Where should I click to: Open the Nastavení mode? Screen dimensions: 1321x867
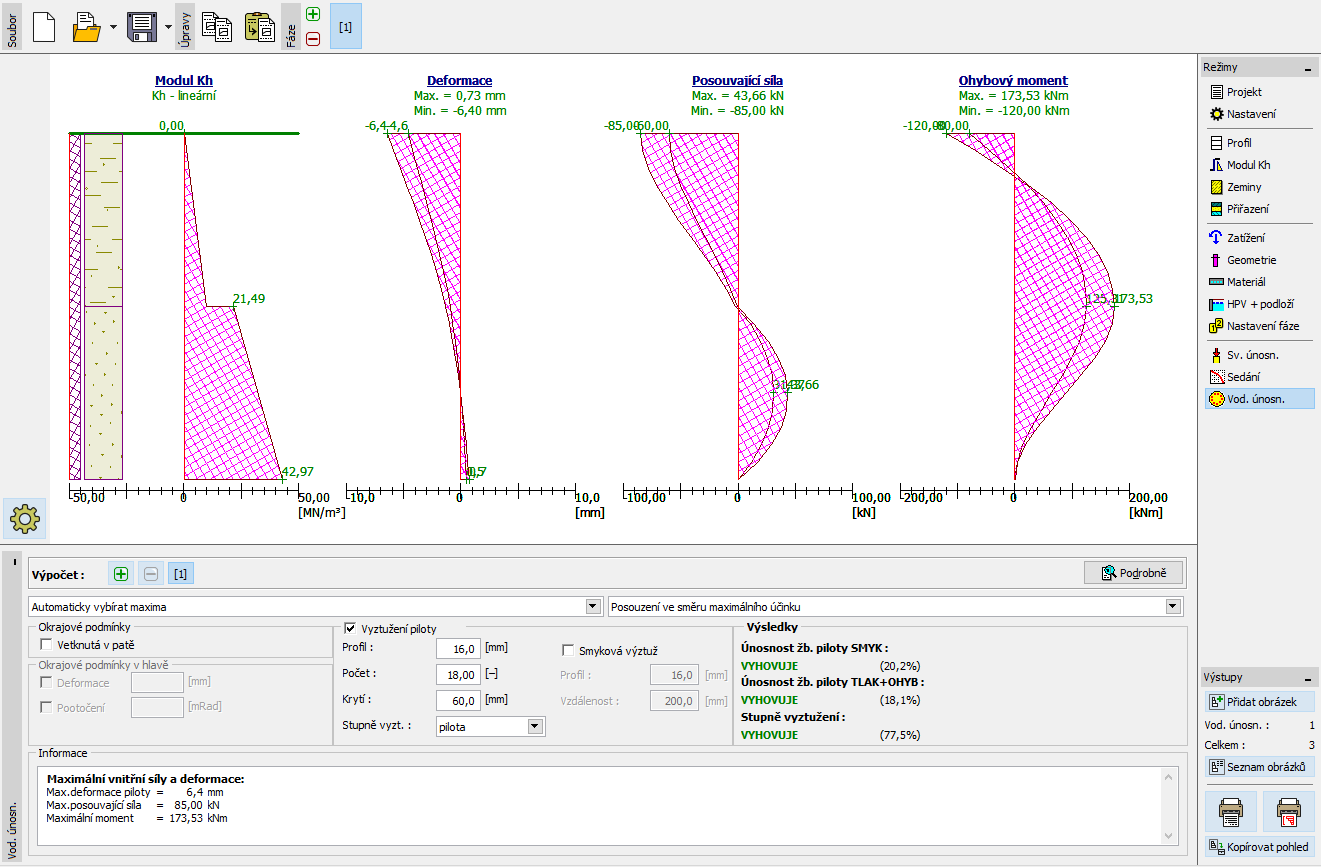(x=1258, y=114)
